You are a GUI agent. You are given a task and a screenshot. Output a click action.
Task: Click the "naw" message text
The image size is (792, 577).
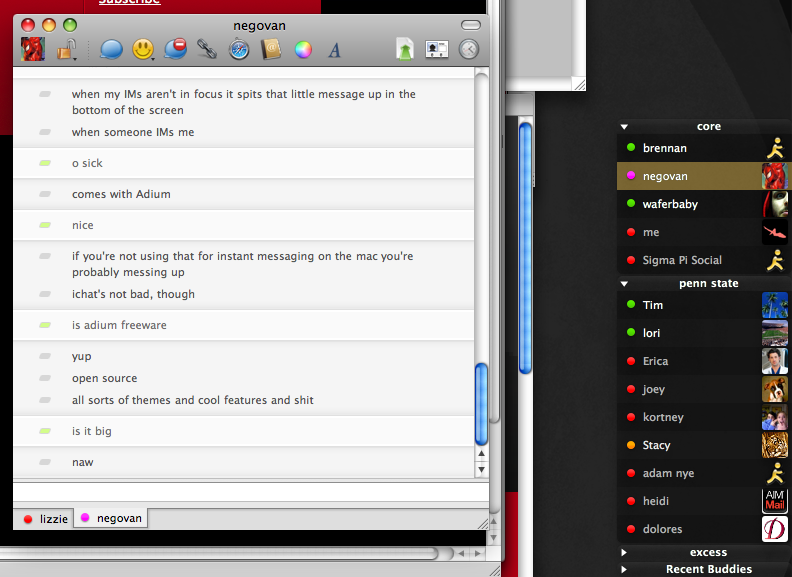[82, 462]
